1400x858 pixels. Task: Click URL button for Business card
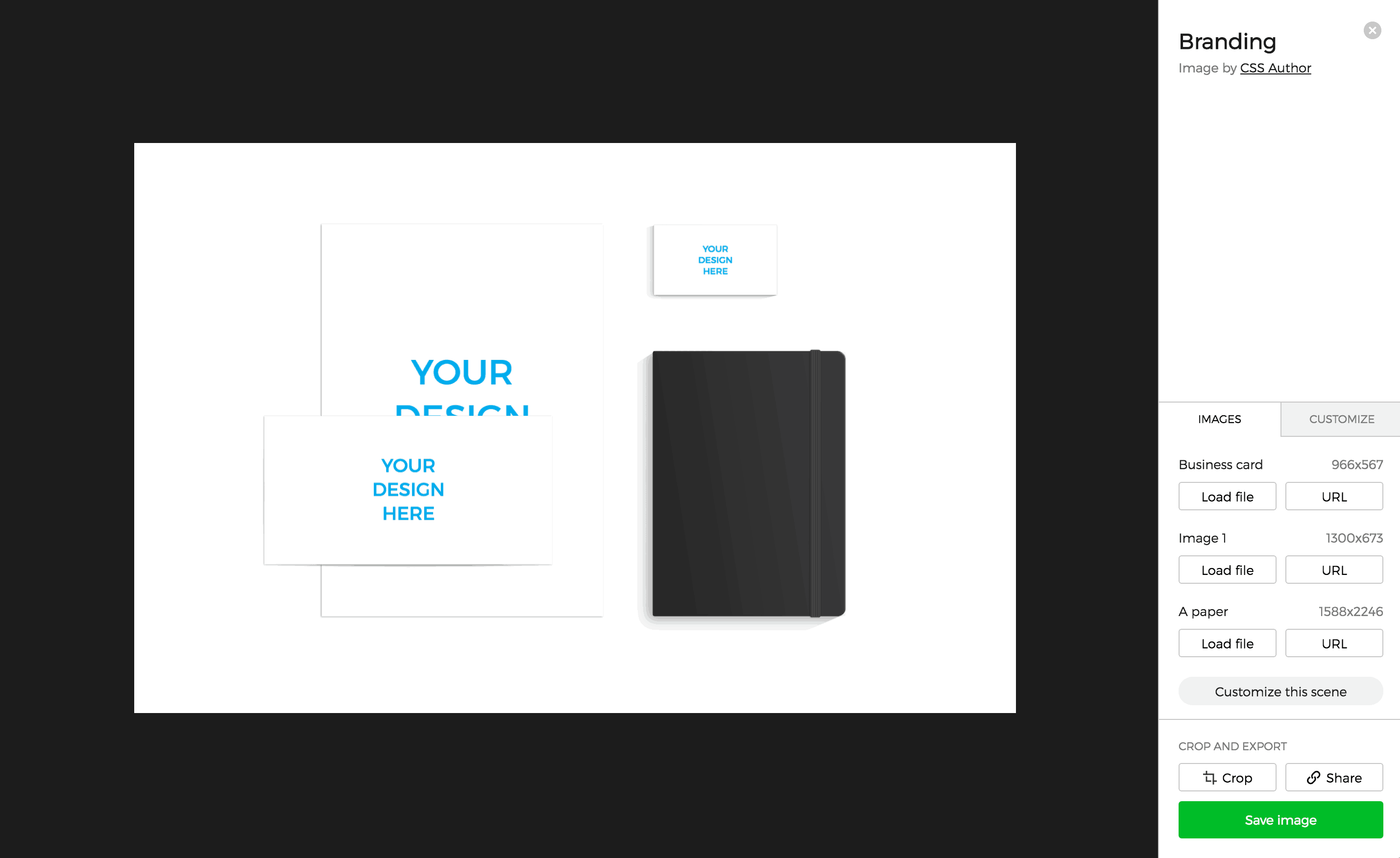[x=1333, y=496]
